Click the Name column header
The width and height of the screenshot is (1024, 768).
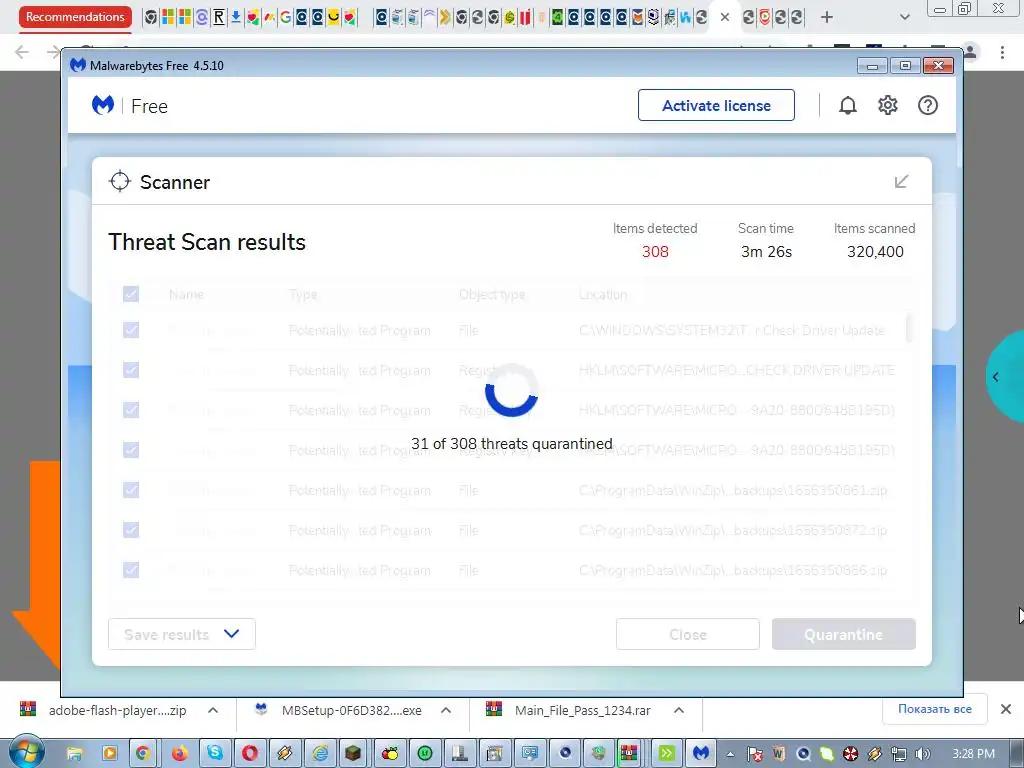click(186, 295)
